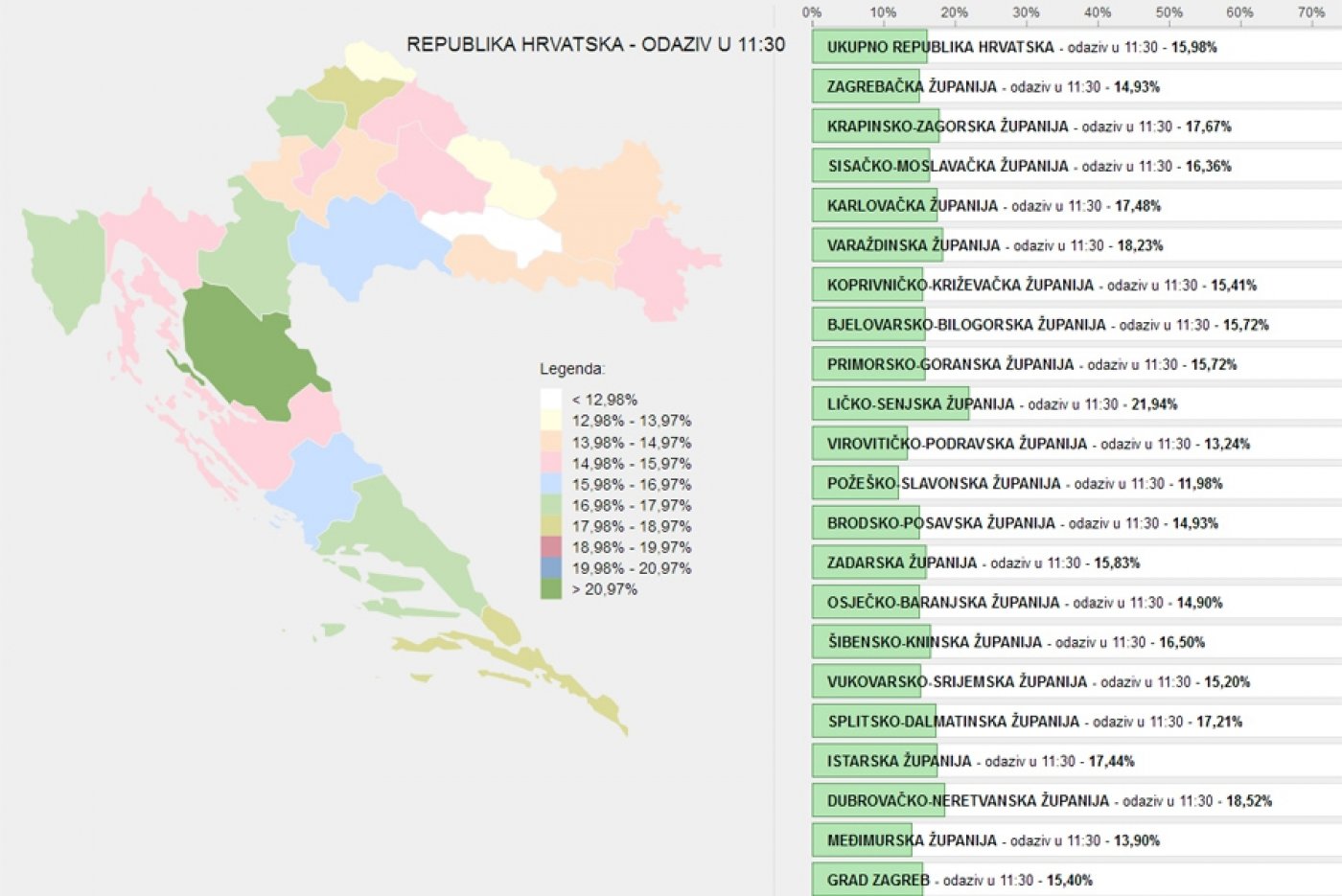Select the '15,98% - 16,97%' legend entry

point(631,485)
